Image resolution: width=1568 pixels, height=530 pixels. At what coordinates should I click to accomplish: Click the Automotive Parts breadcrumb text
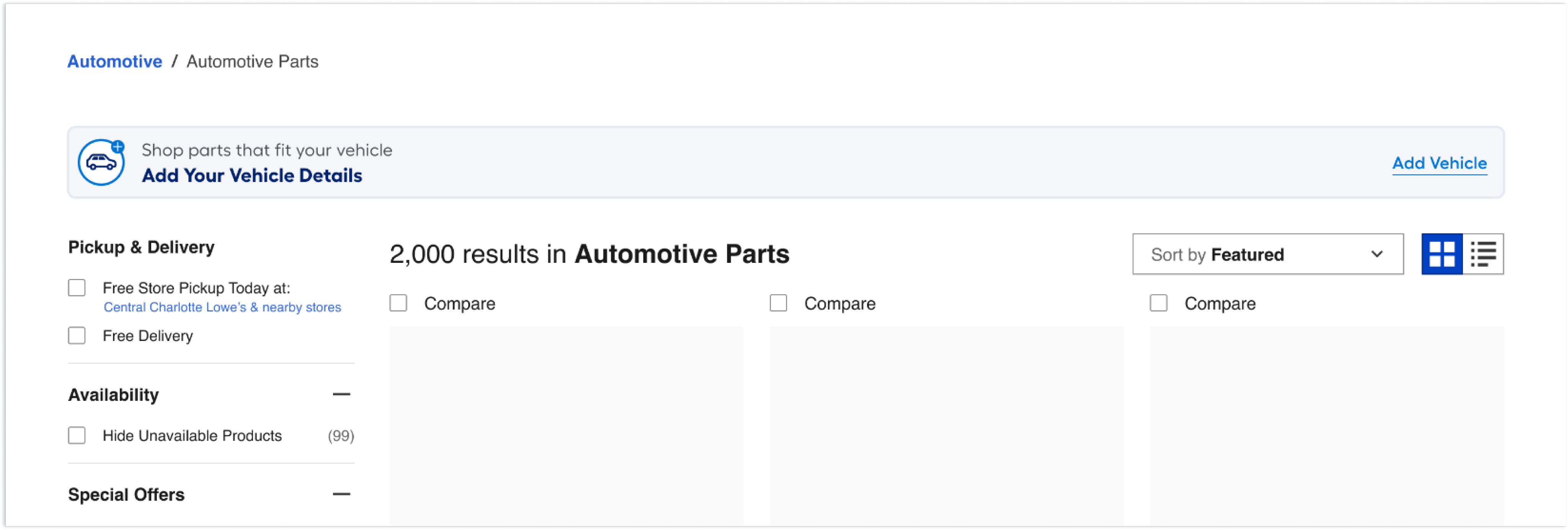point(252,62)
